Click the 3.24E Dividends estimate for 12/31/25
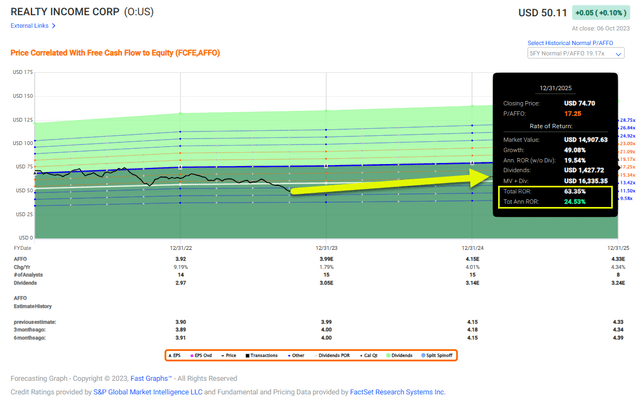Image resolution: width=640 pixels, height=402 pixels. [618, 283]
